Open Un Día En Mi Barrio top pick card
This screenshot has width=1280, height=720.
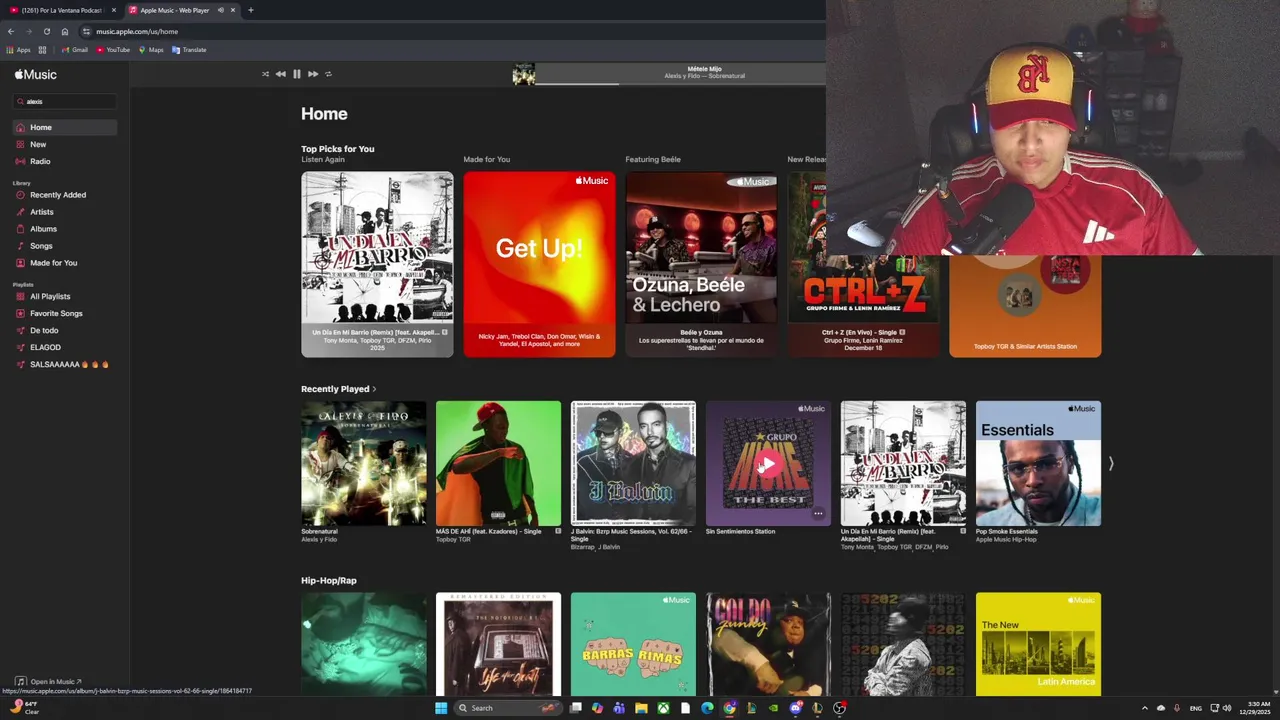377,265
